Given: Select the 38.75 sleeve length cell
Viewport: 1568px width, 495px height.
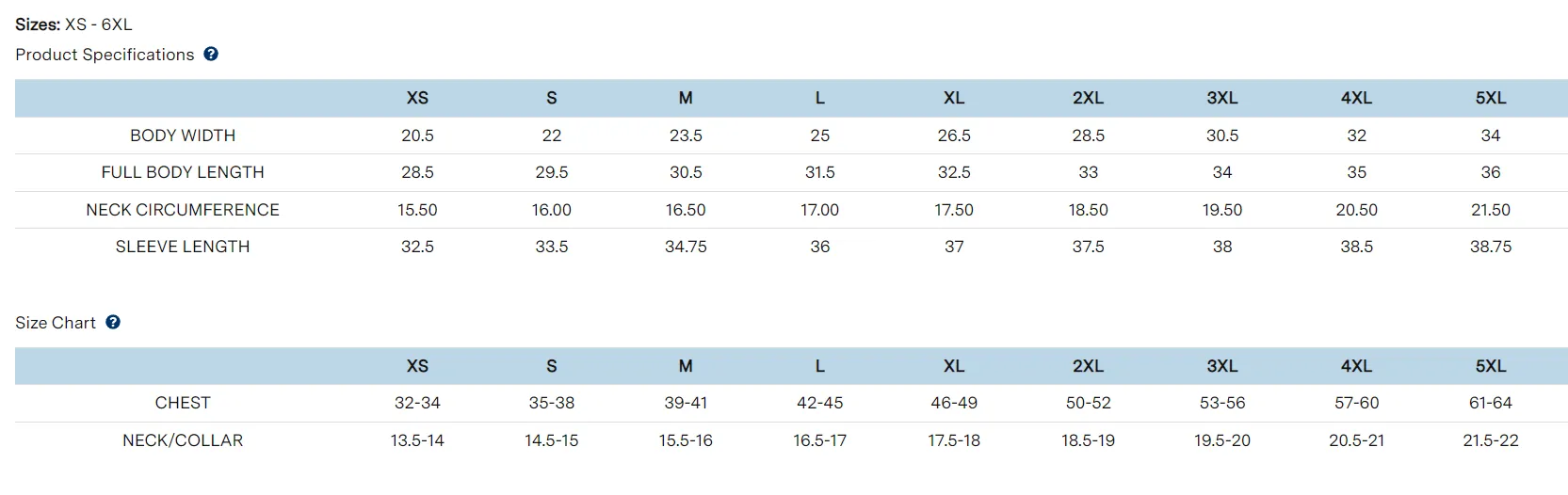Looking at the screenshot, I should pos(1490,247).
